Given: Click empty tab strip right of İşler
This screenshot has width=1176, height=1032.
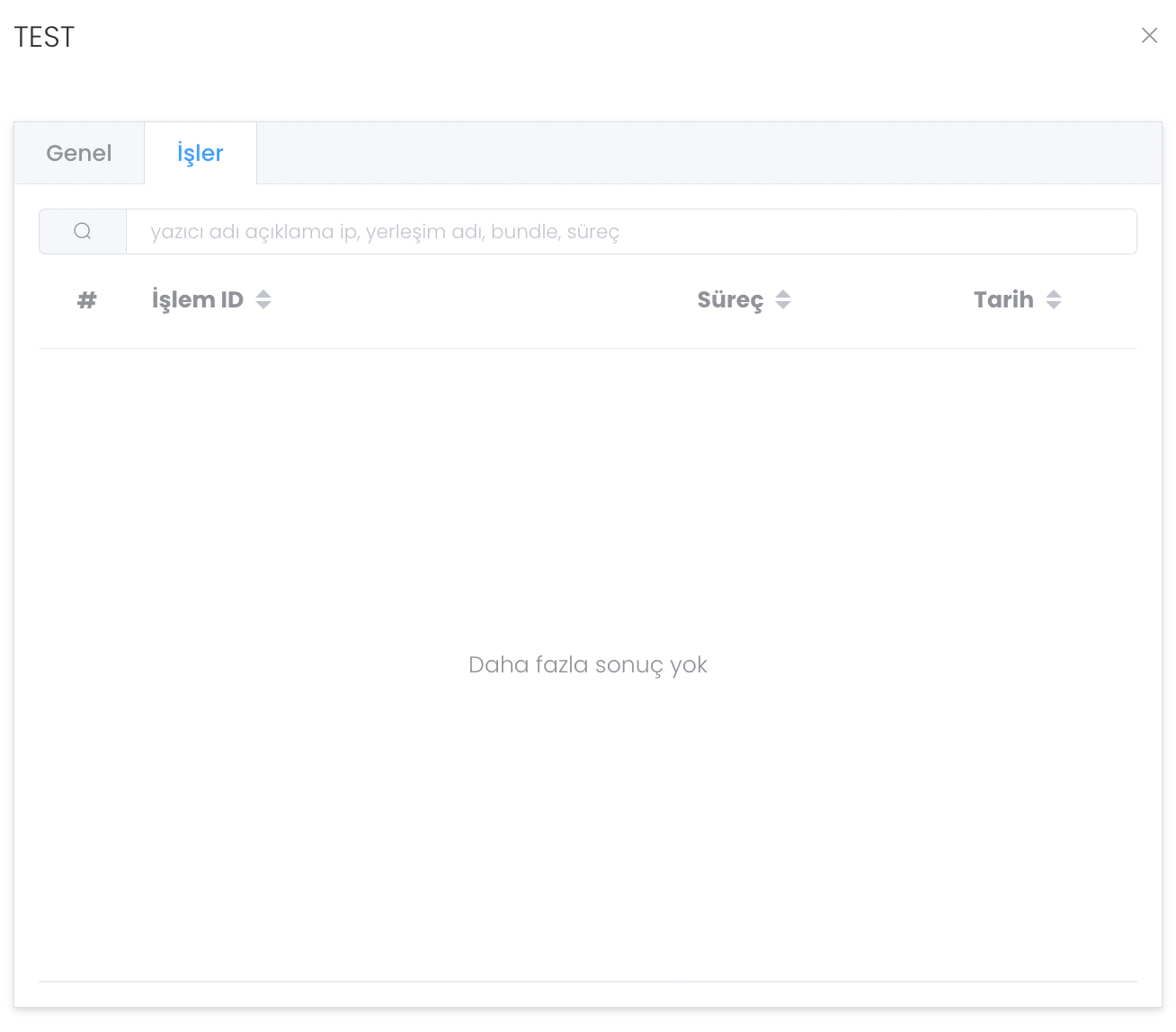Looking at the screenshot, I should (701, 153).
